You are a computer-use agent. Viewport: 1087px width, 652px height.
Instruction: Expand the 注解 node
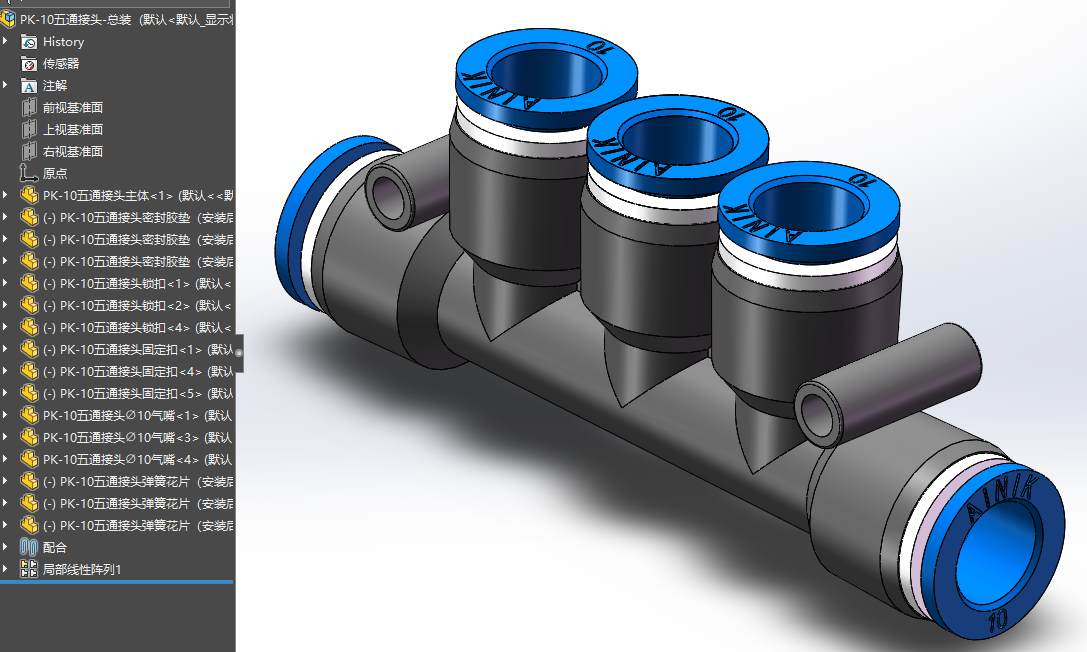(6, 85)
